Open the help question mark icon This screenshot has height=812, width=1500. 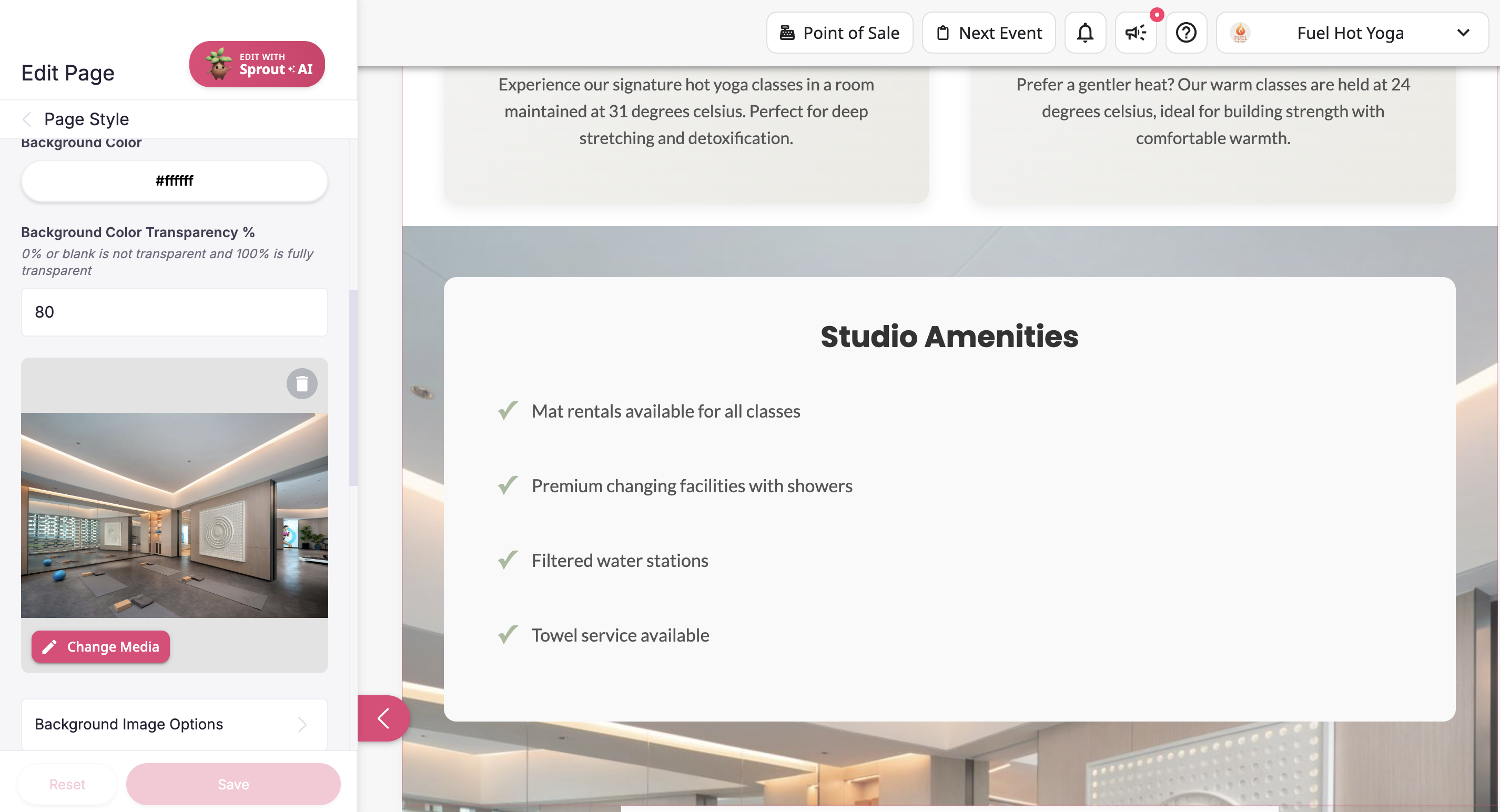1186,33
